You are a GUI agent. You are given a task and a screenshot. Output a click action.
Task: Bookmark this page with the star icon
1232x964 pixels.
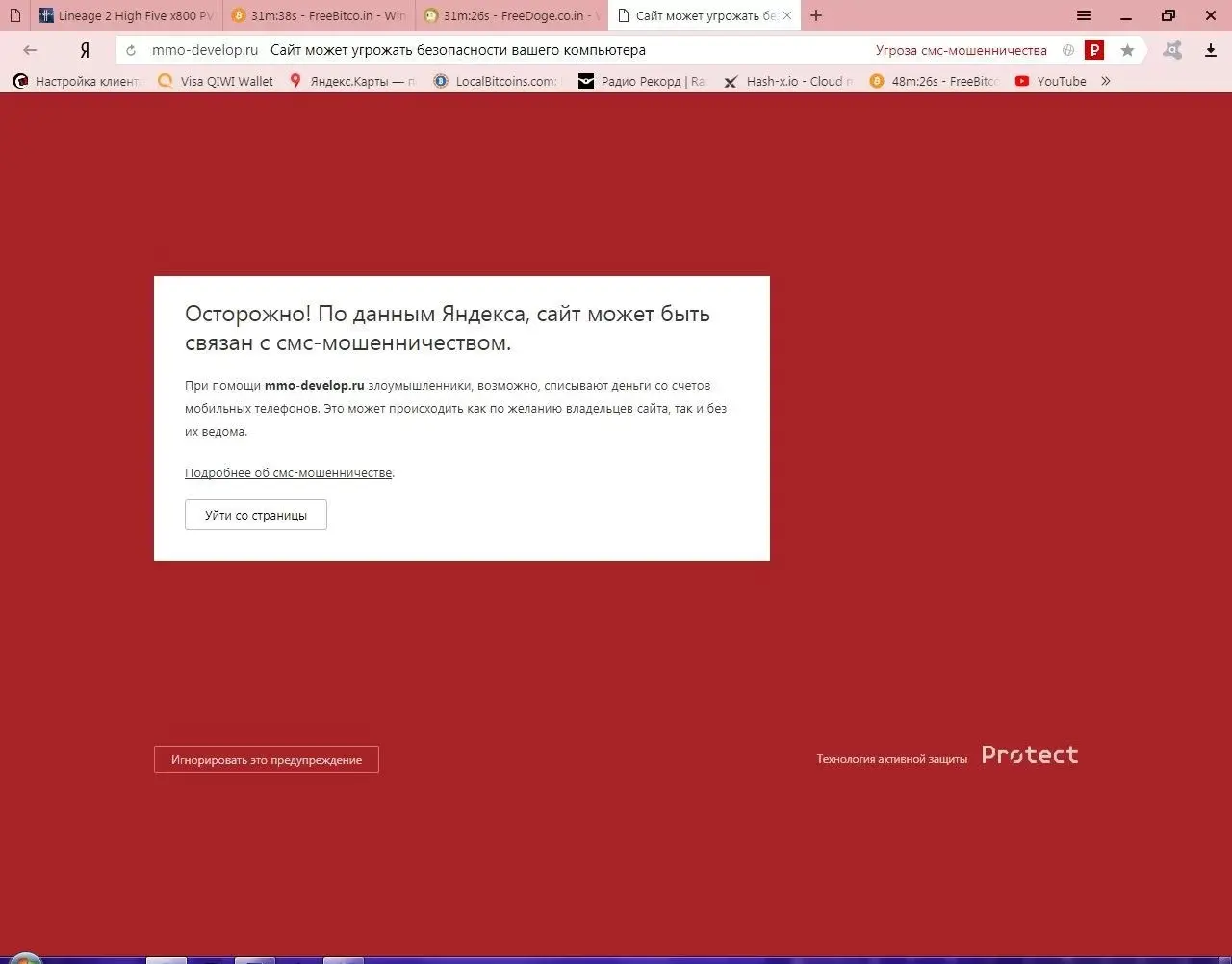coord(1127,50)
